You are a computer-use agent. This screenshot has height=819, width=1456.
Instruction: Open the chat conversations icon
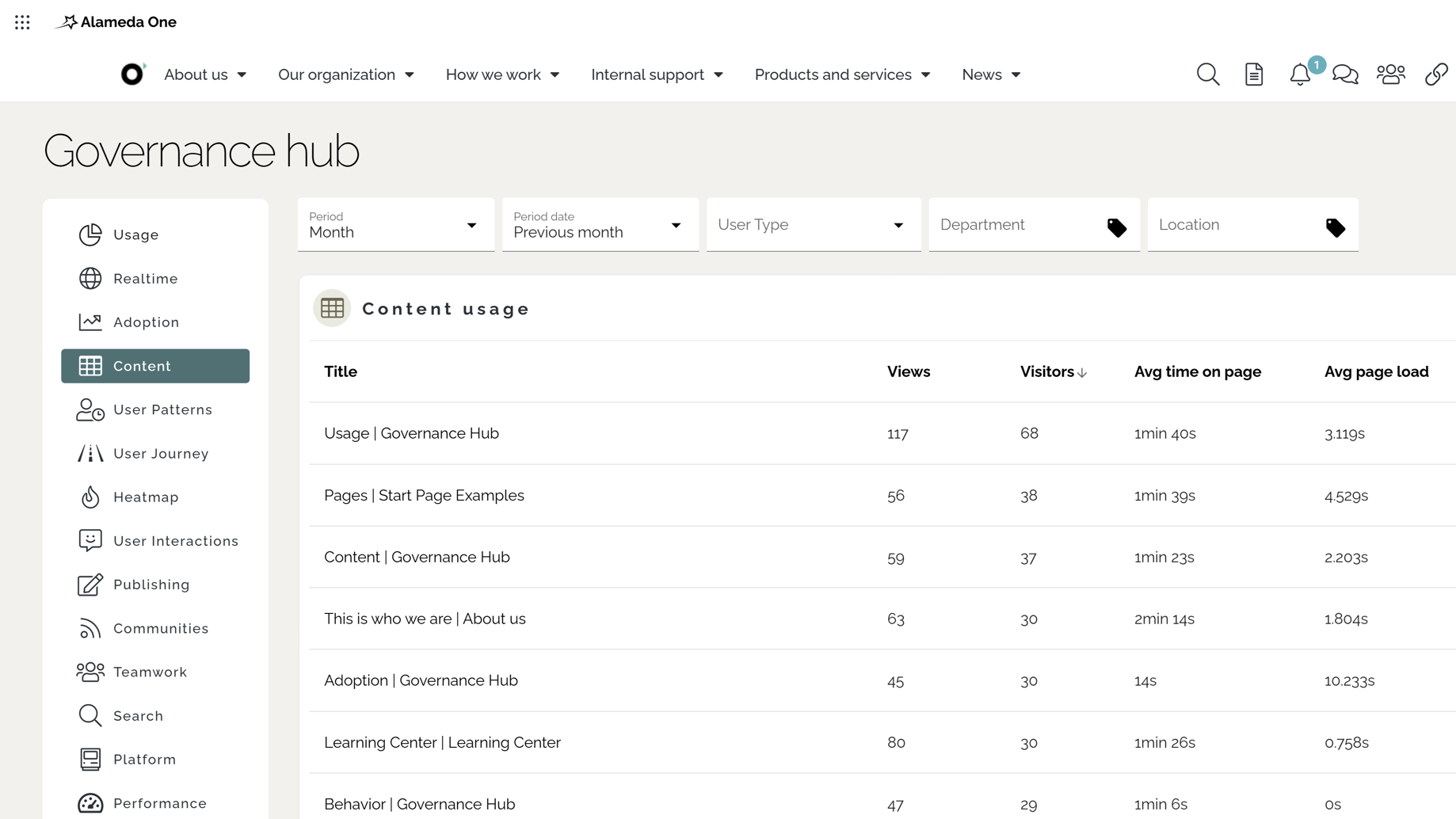click(1345, 74)
